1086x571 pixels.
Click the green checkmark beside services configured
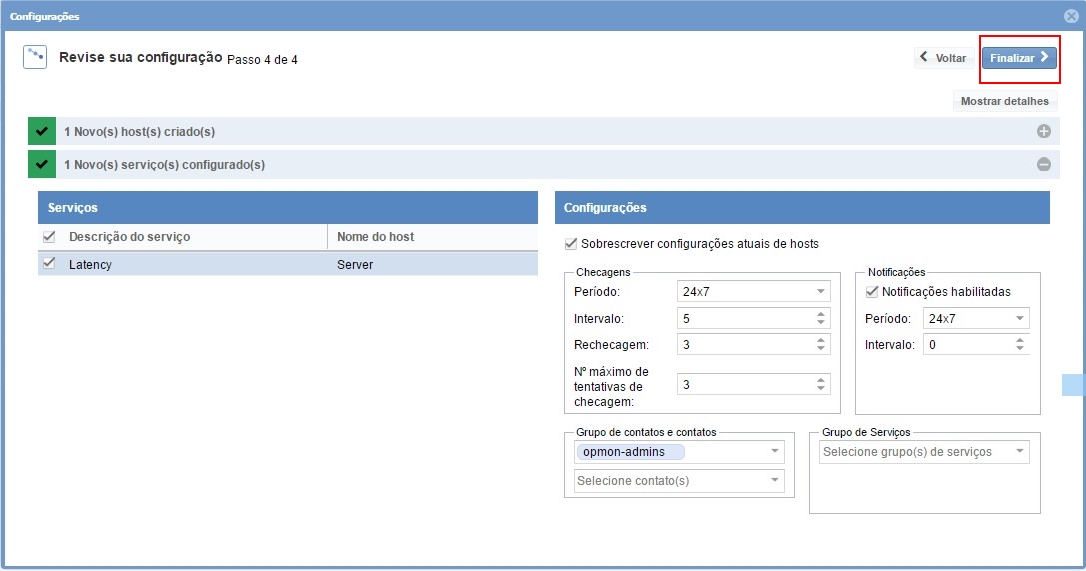click(x=42, y=164)
